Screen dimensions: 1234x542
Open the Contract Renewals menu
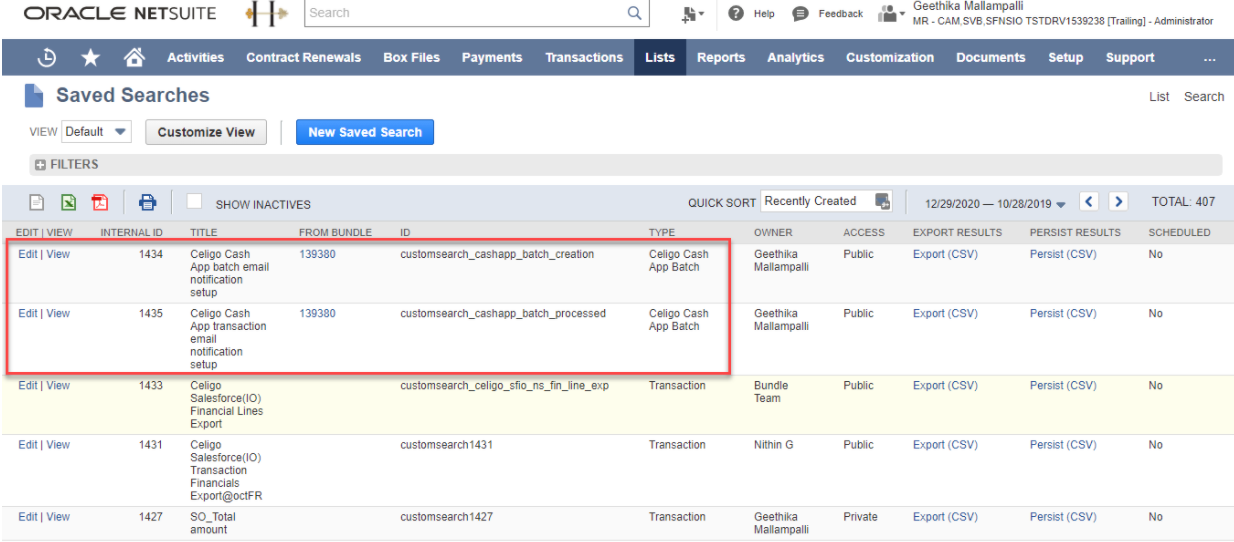click(304, 58)
